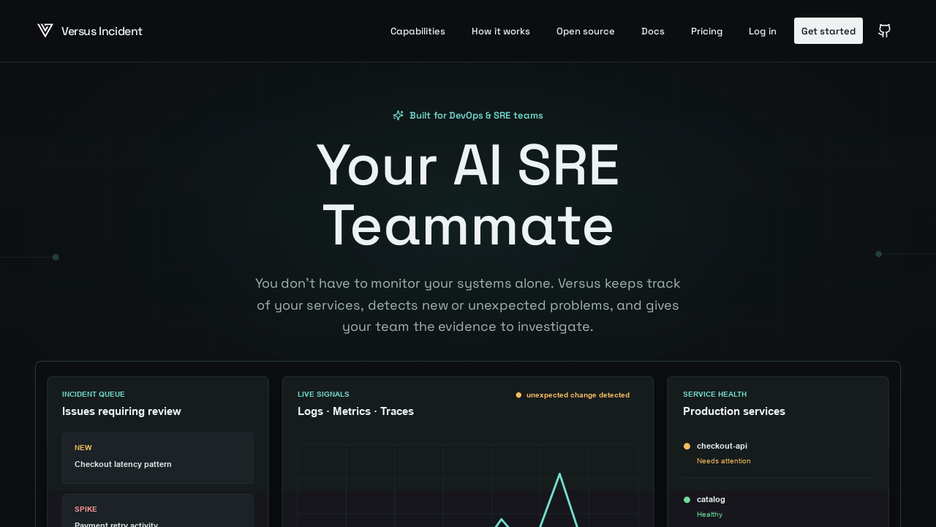The height and width of the screenshot is (527, 936).
Task: Open the Capabilities nav item
Action: tap(417, 31)
